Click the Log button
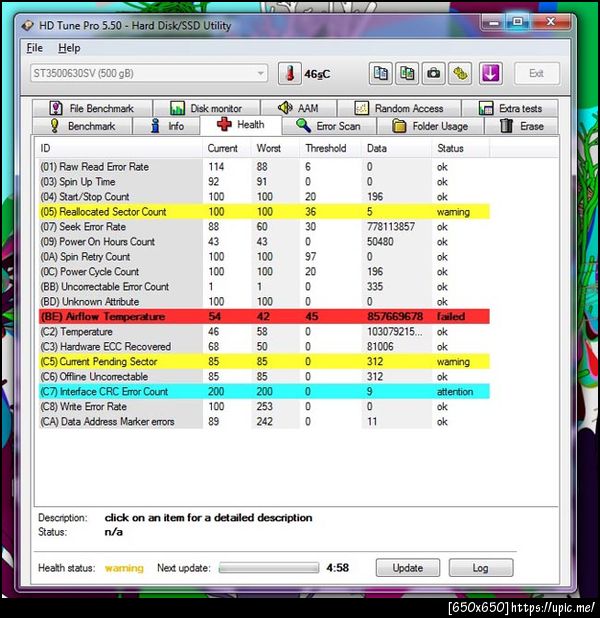 481,568
